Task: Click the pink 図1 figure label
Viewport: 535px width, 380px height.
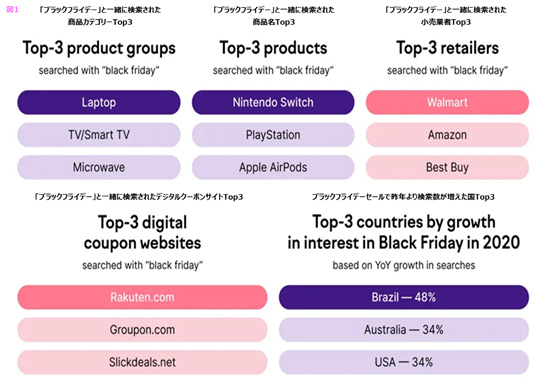Action: point(12,10)
